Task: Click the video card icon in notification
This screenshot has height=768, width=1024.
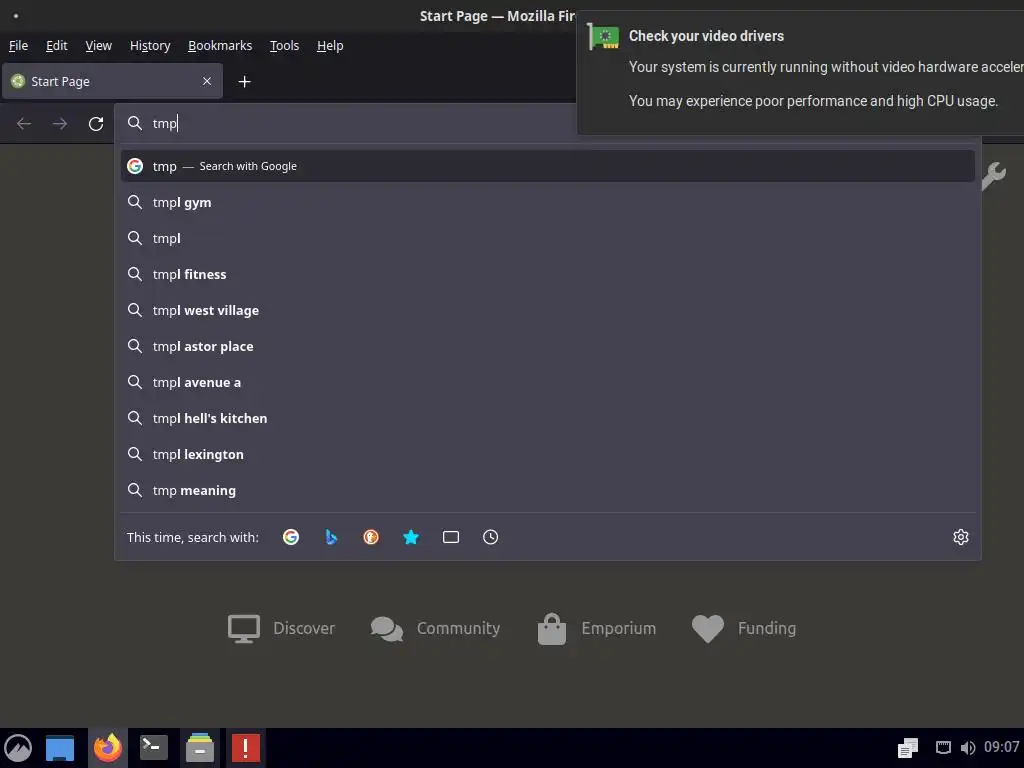Action: tap(603, 37)
